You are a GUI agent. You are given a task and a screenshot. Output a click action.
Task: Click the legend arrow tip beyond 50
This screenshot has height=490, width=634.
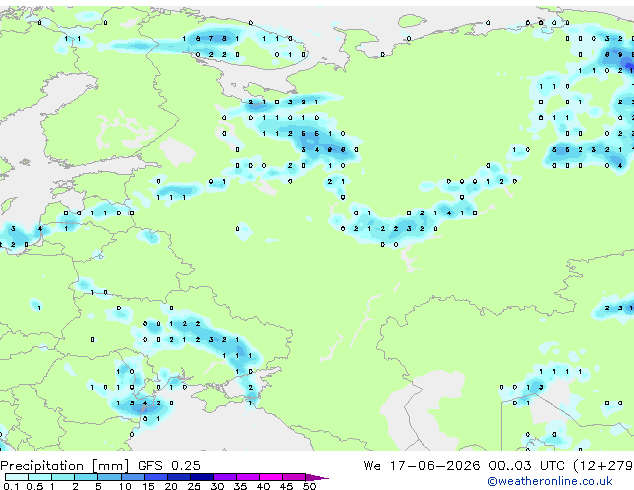click(x=317, y=478)
